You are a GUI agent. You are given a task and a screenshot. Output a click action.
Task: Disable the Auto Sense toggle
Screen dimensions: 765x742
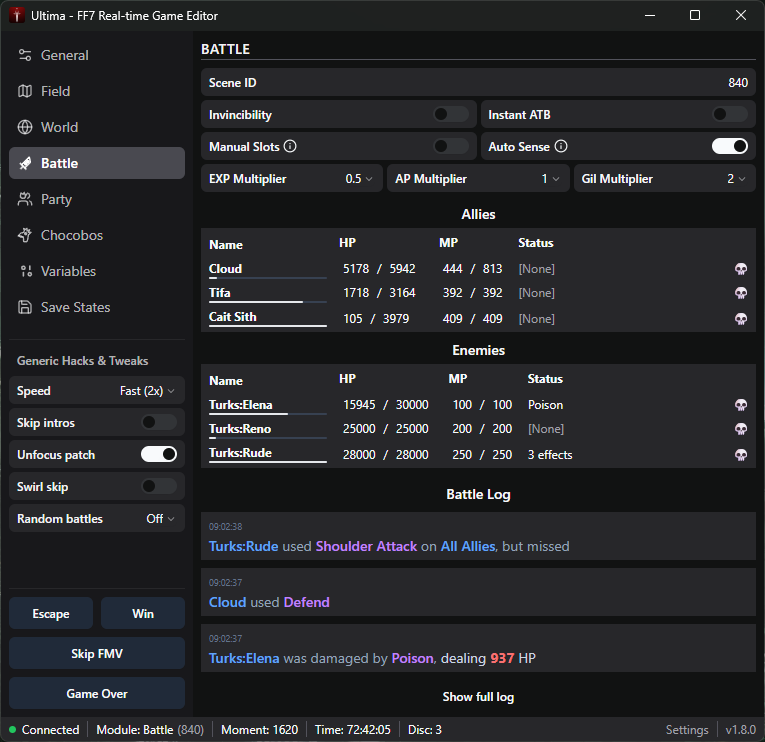click(729, 146)
